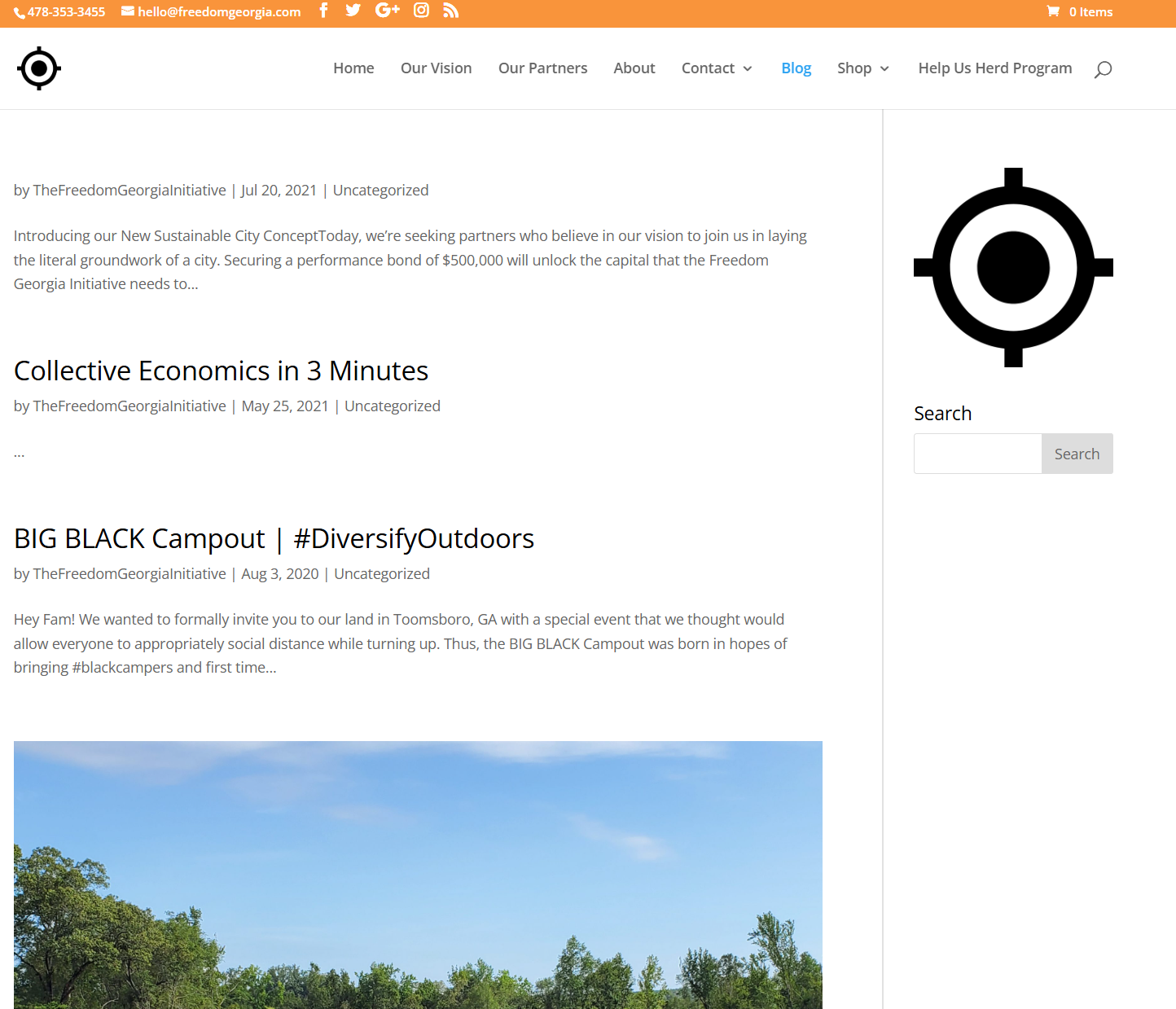1176x1009 pixels.
Task: Click the sidebar Search button
Action: (x=1077, y=454)
